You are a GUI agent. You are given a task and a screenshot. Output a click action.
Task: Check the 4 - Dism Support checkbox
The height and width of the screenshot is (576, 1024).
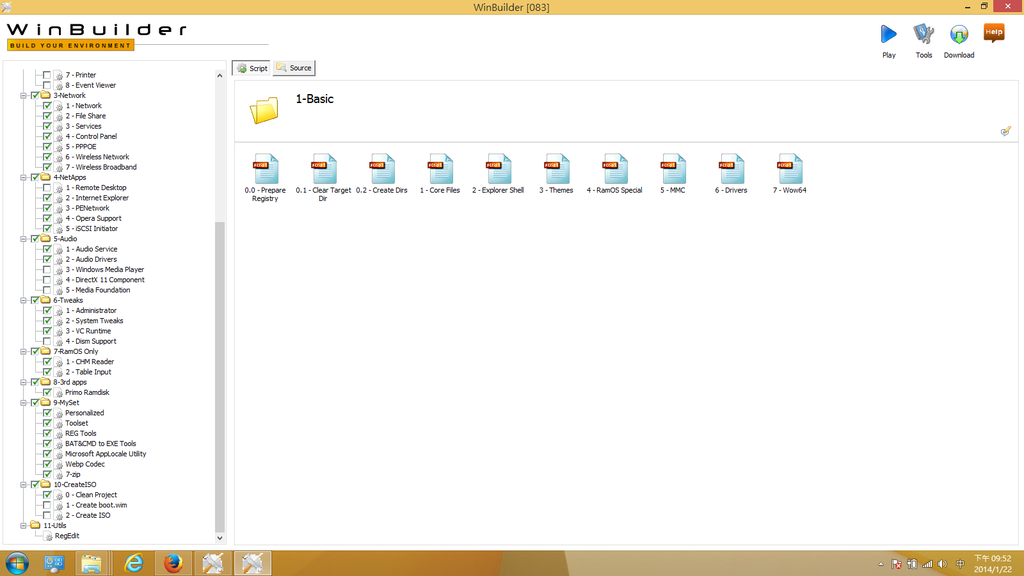tap(47, 341)
